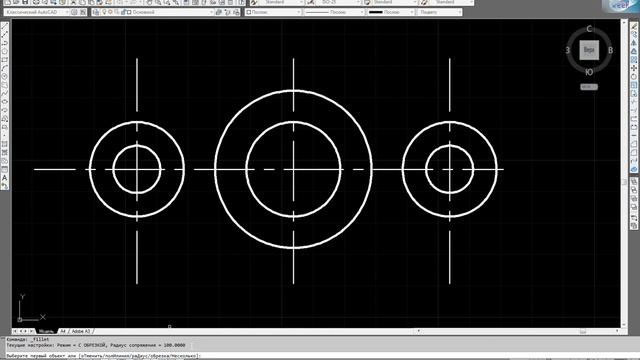Select the Ellipse draw tool
The width and height of the screenshot is (640, 360).
tap(4, 102)
